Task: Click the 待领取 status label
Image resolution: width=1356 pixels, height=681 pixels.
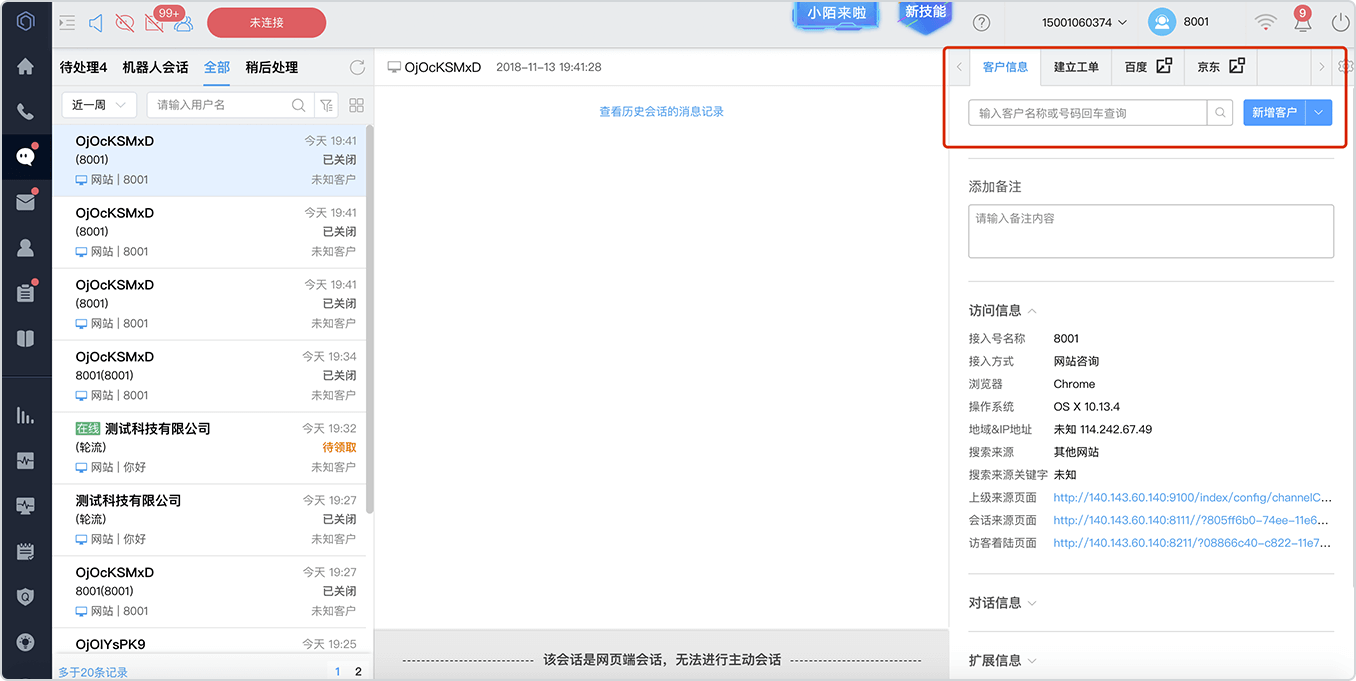Action: pos(339,448)
